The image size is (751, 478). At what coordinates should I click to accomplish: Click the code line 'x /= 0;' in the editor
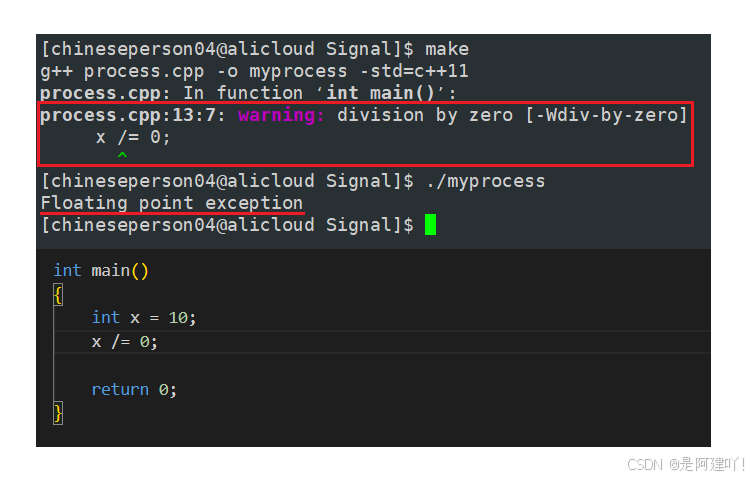tap(125, 342)
